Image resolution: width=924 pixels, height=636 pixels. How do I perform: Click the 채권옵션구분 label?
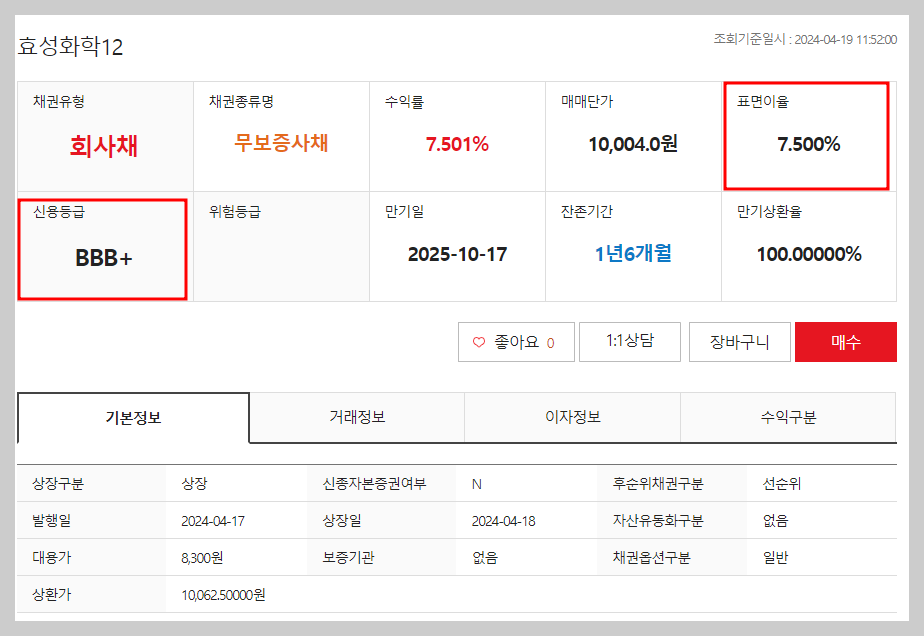coord(652,558)
